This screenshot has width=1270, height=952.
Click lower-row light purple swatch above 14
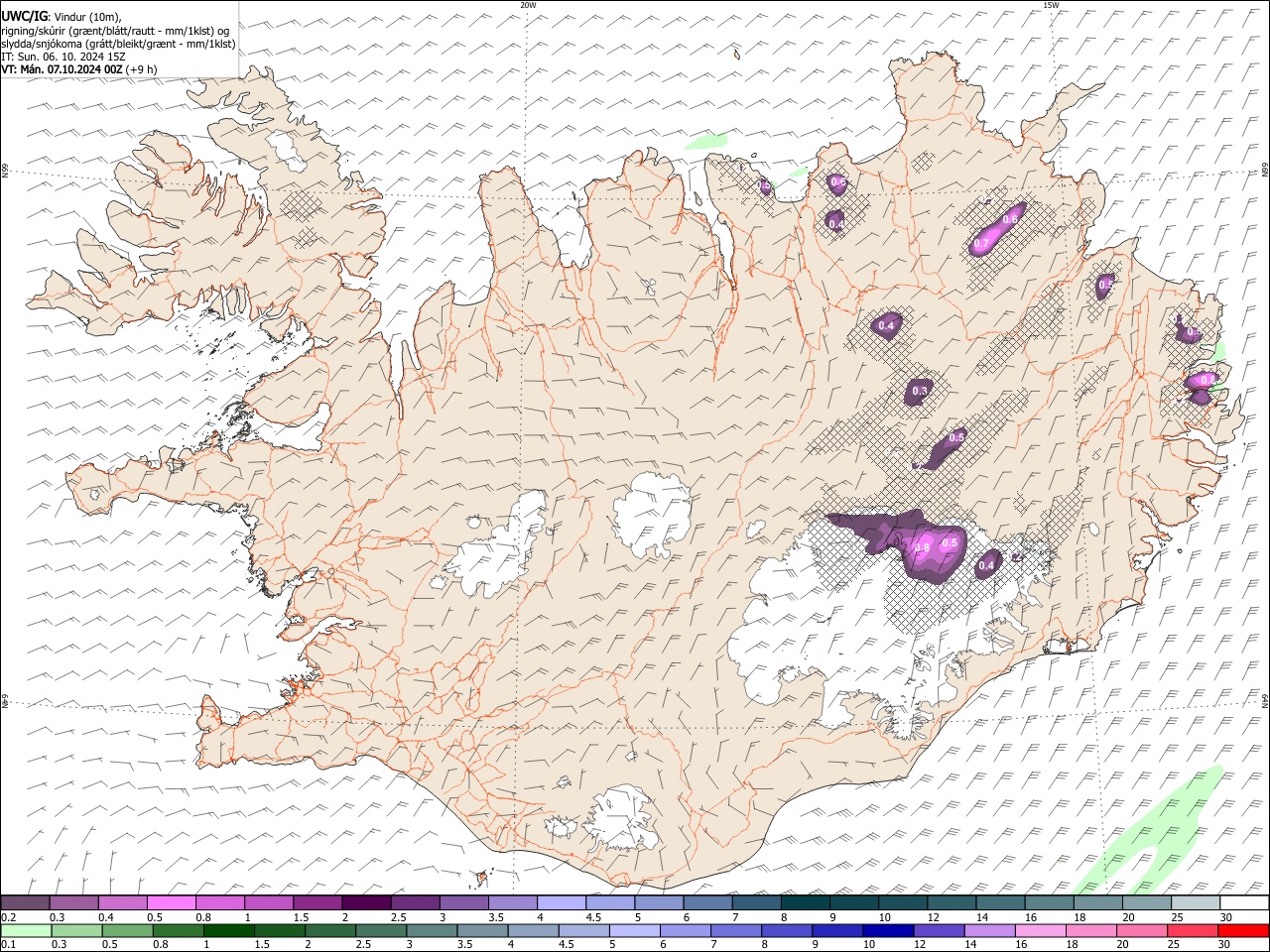[989, 931]
